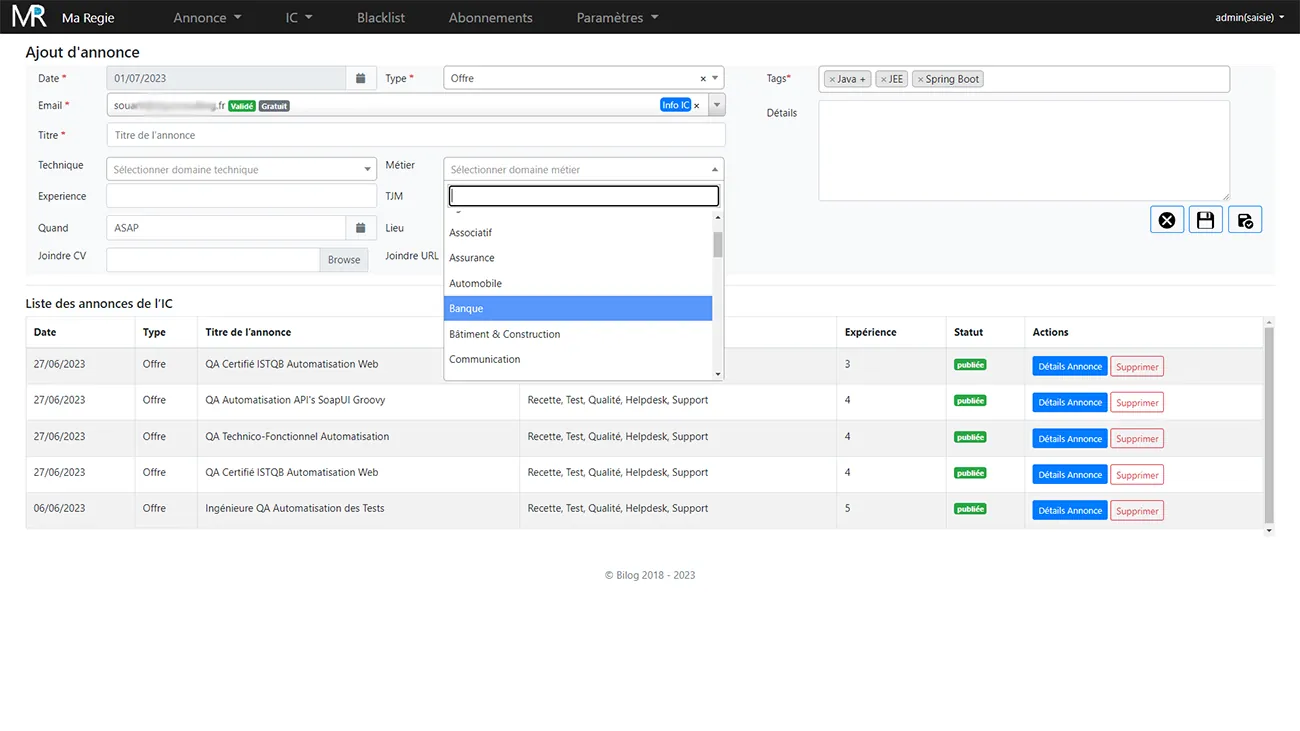Click Supprimer for Ingénieure QA announcement
The height and width of the screenshot is (731, 1300).
tap(1137, 511)
